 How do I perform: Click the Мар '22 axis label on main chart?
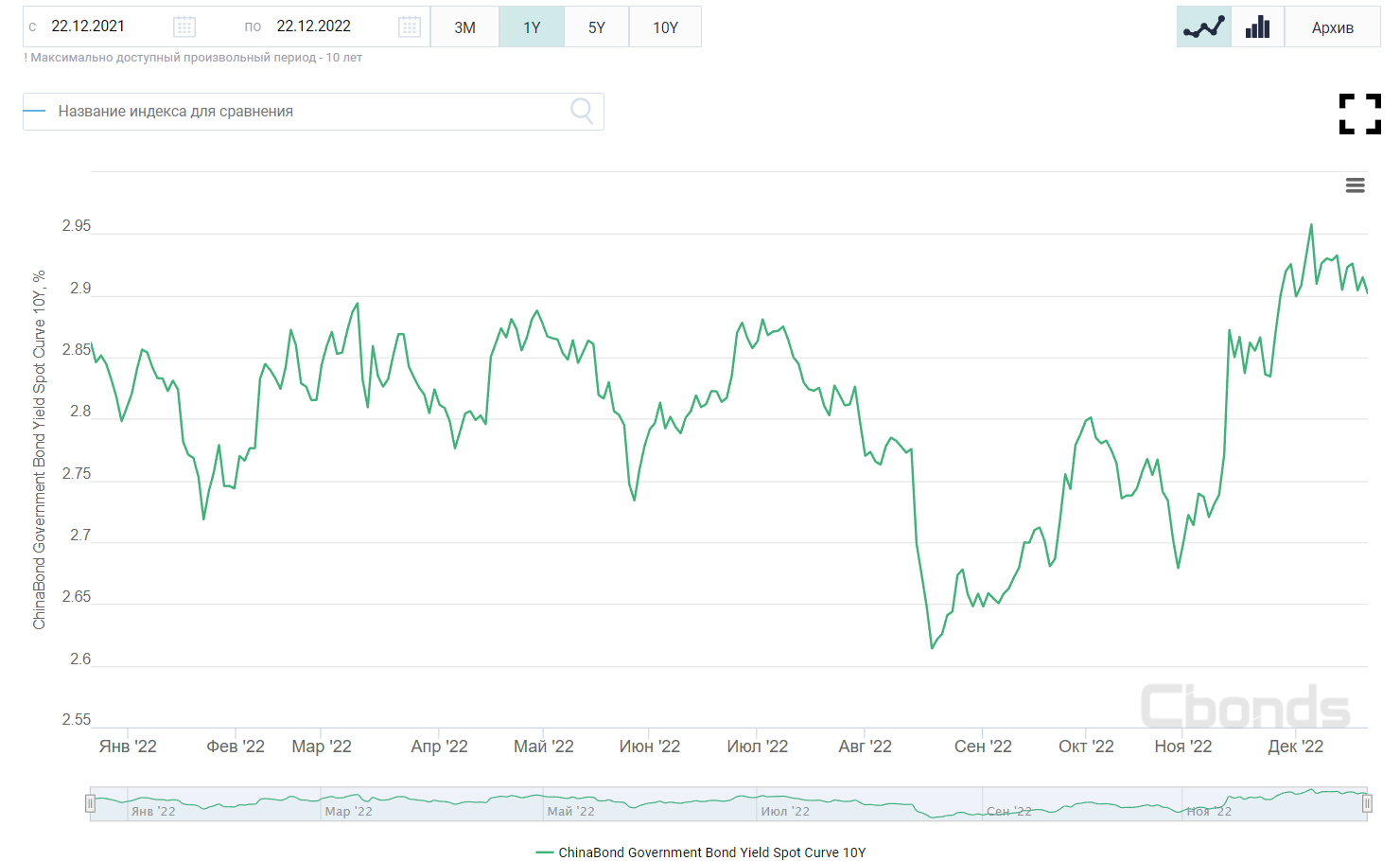point(322,747)
